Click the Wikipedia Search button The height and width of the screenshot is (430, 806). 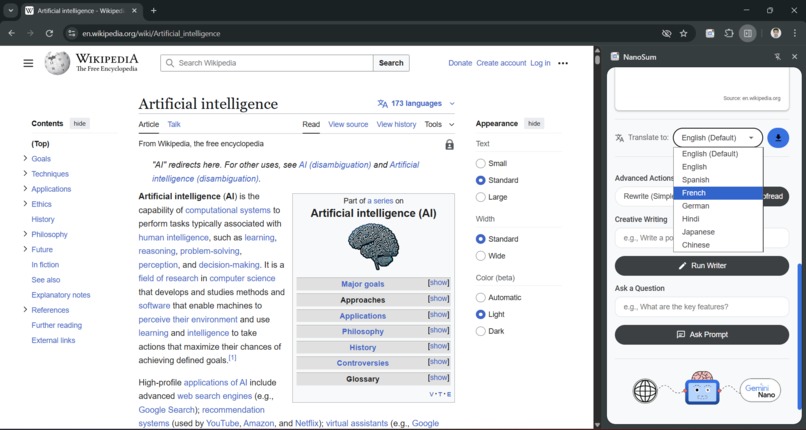tap(391, 63)
